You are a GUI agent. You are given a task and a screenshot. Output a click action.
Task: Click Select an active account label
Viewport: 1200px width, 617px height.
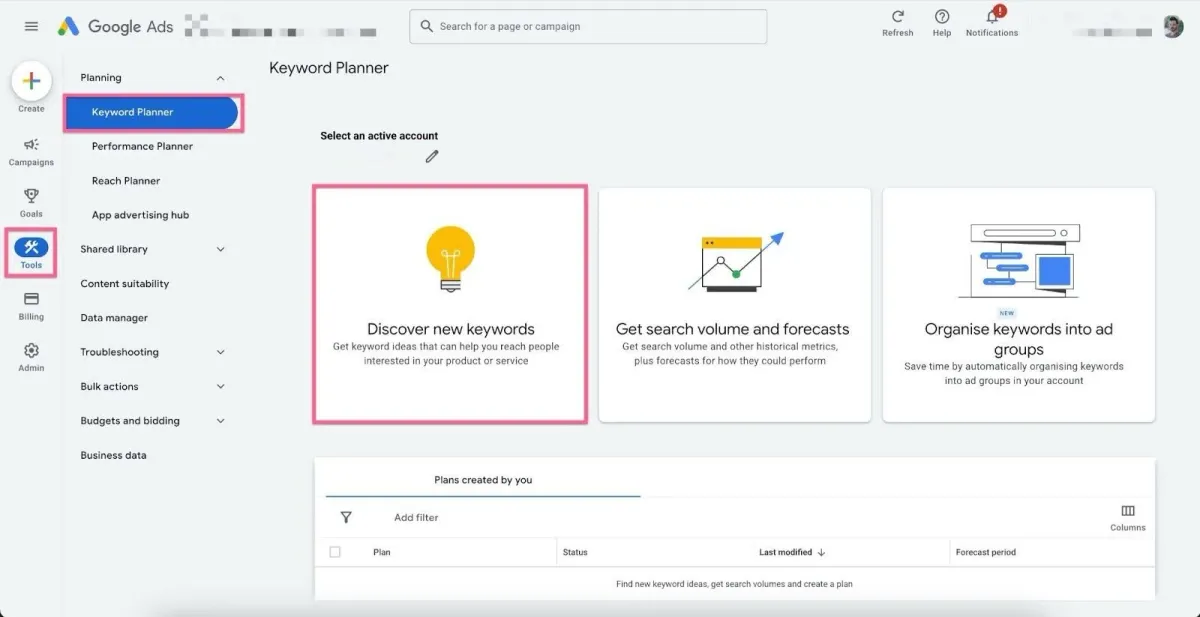point(379,136)
